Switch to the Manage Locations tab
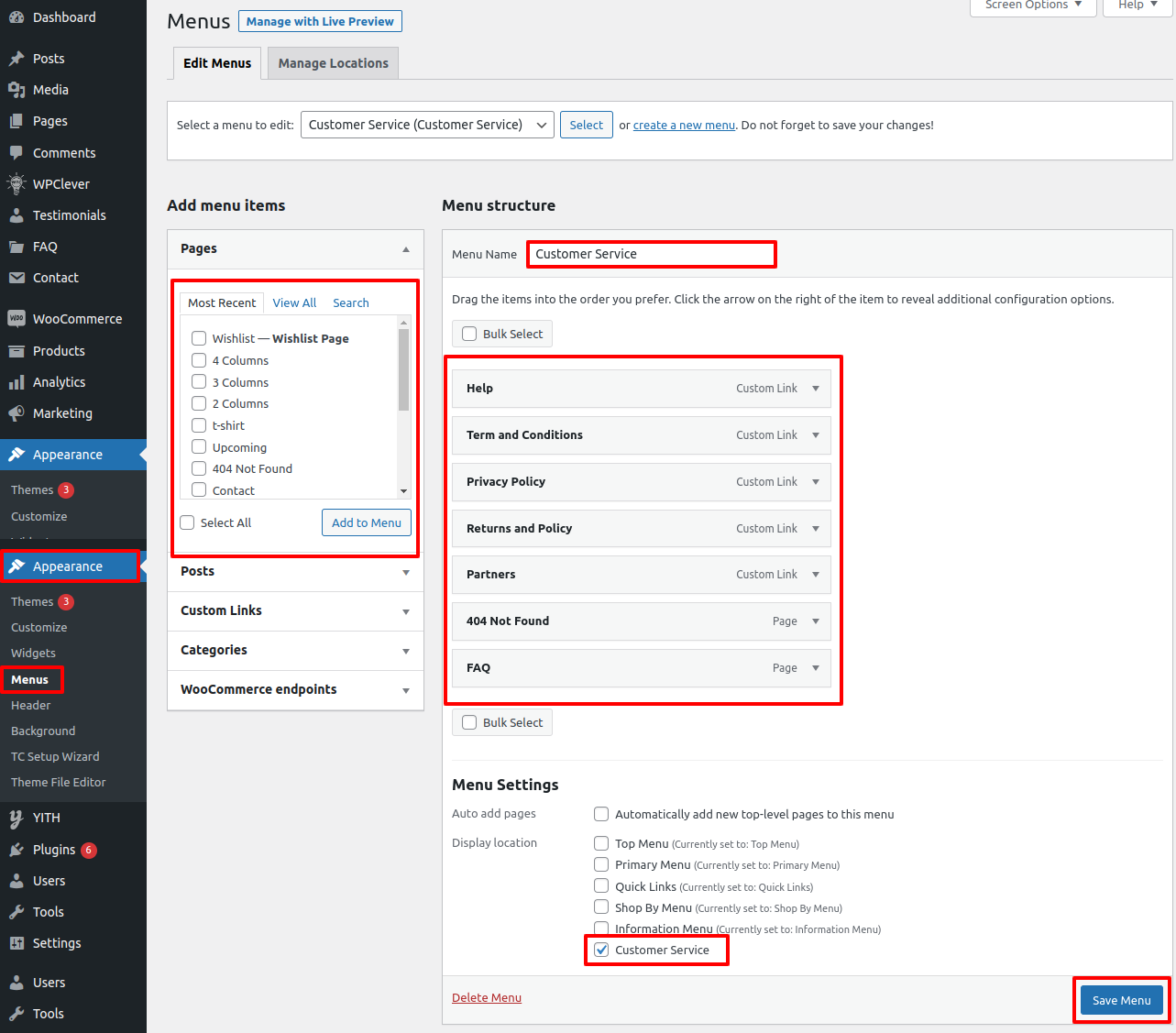The height and width of the screenshot is (1033, 1176). coord(334,63)
